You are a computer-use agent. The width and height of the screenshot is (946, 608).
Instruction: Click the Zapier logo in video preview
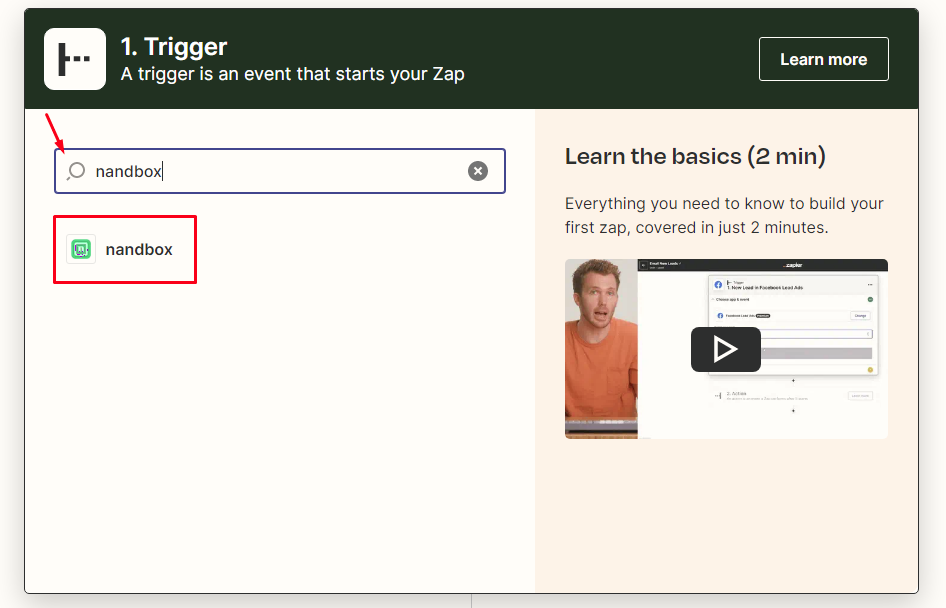coord(793,265)
